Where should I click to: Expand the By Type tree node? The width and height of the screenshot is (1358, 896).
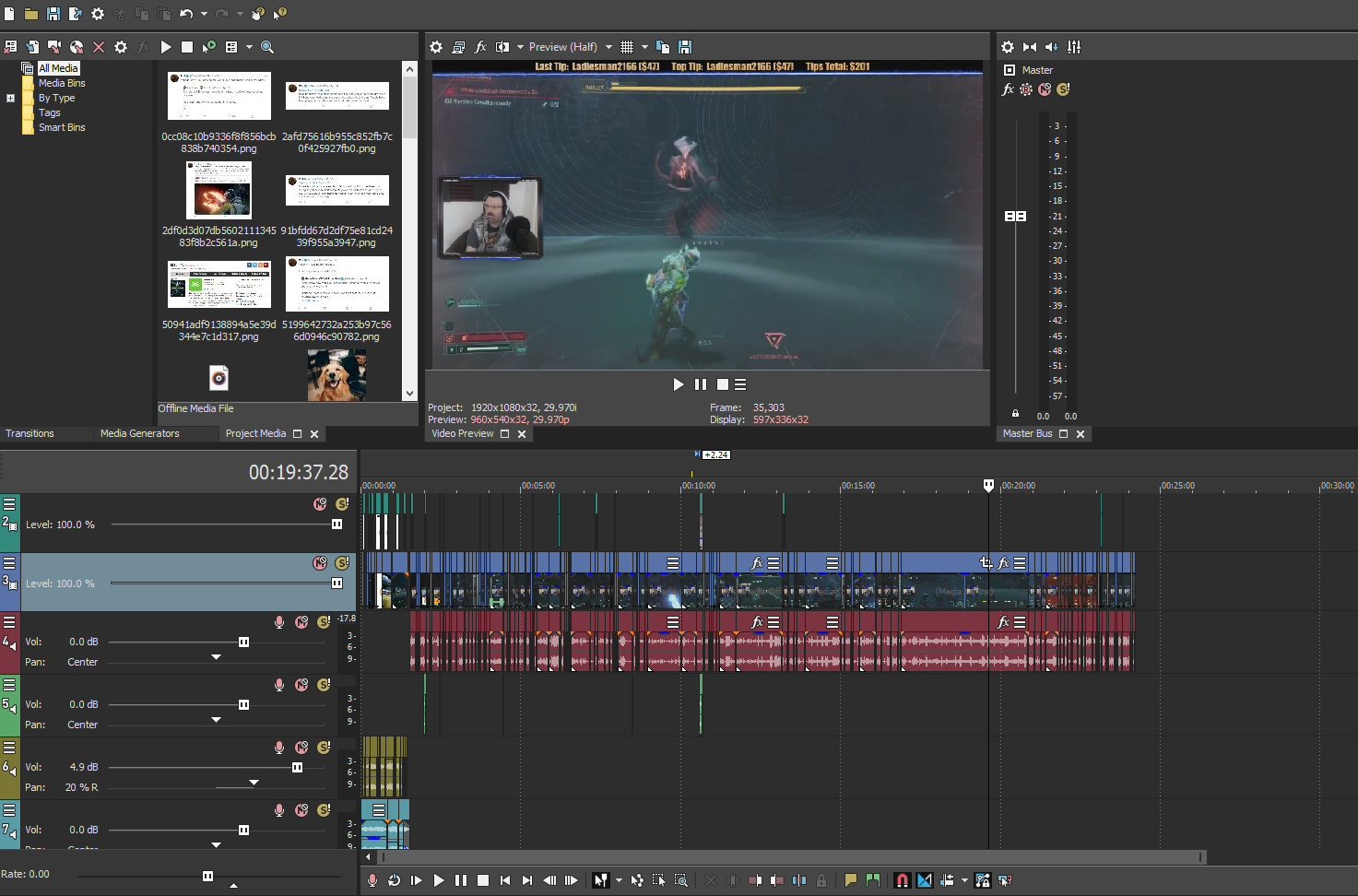point(11,98)
